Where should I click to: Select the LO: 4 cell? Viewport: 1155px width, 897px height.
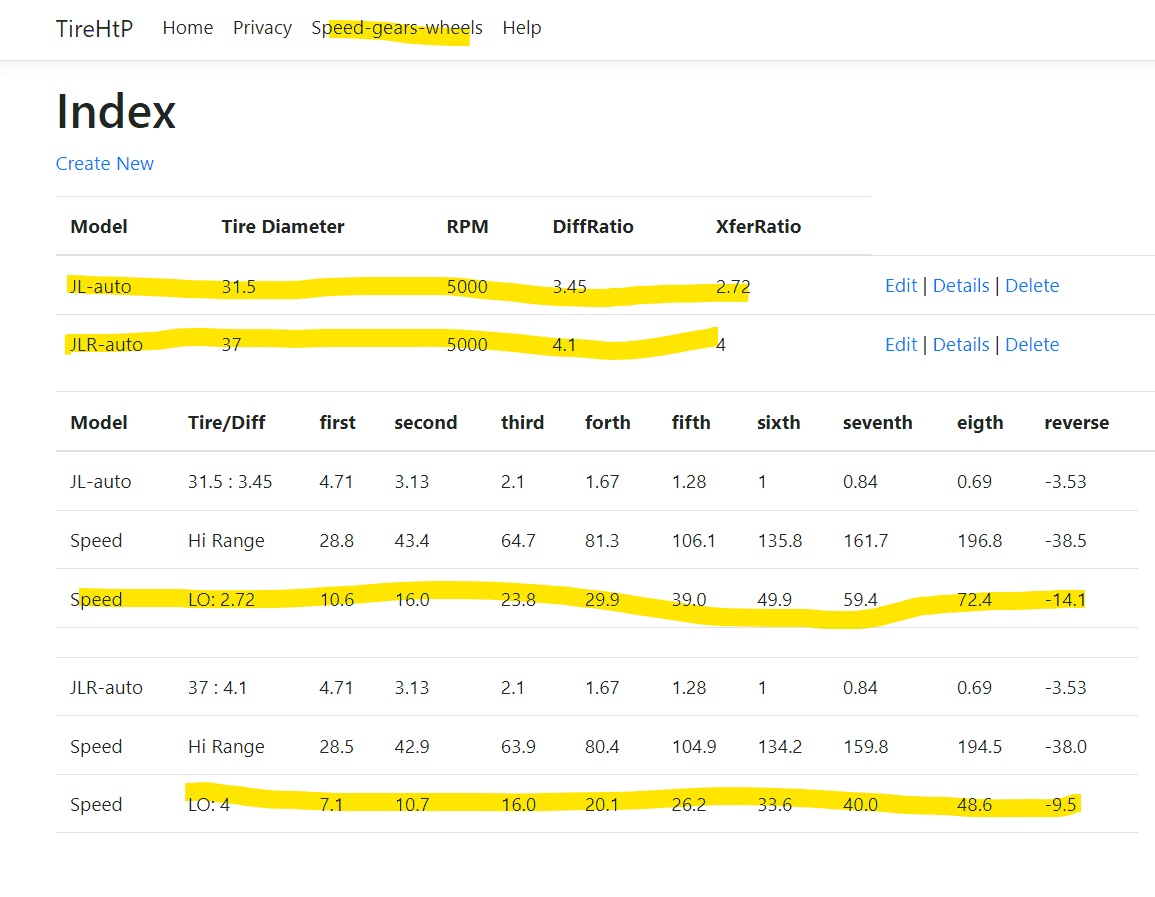(208, 805)
